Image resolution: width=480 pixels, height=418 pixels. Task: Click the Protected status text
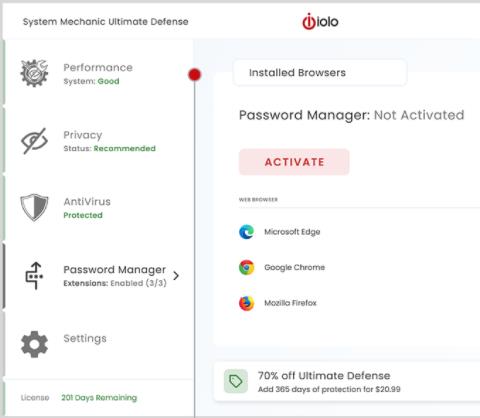point(83,215)
